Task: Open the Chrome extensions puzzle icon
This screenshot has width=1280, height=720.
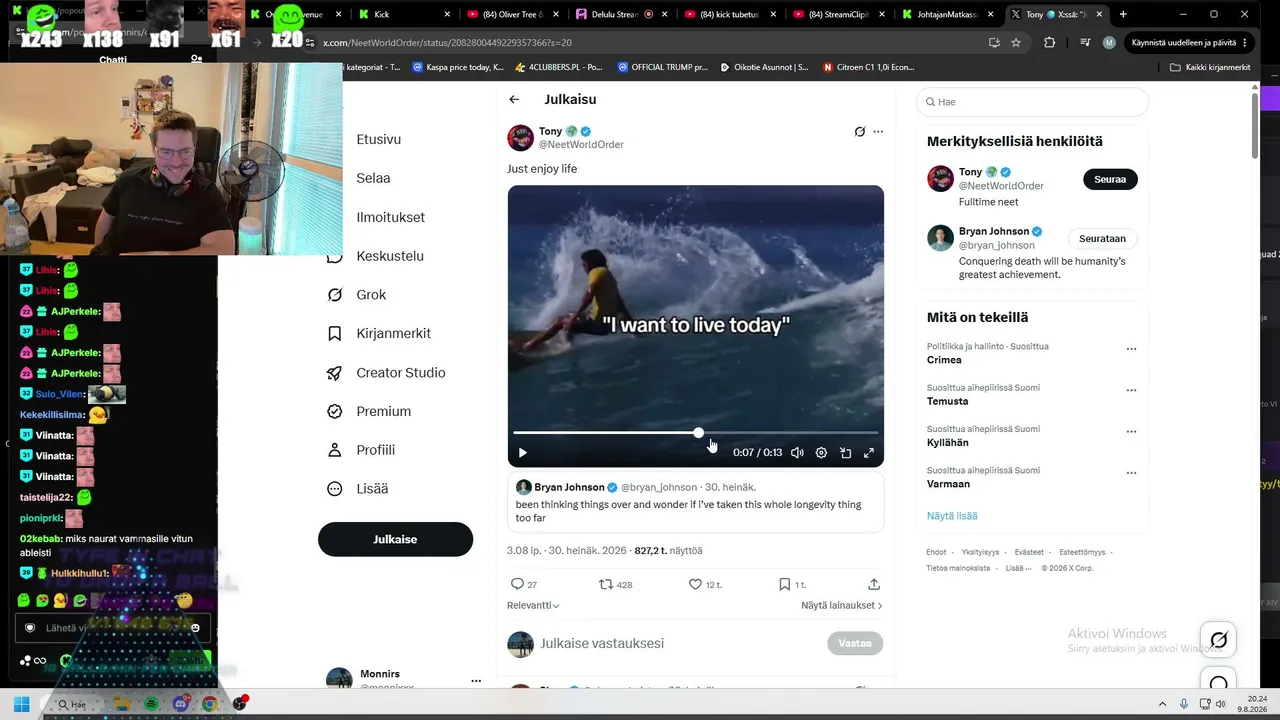Action: click(1049, 43)
